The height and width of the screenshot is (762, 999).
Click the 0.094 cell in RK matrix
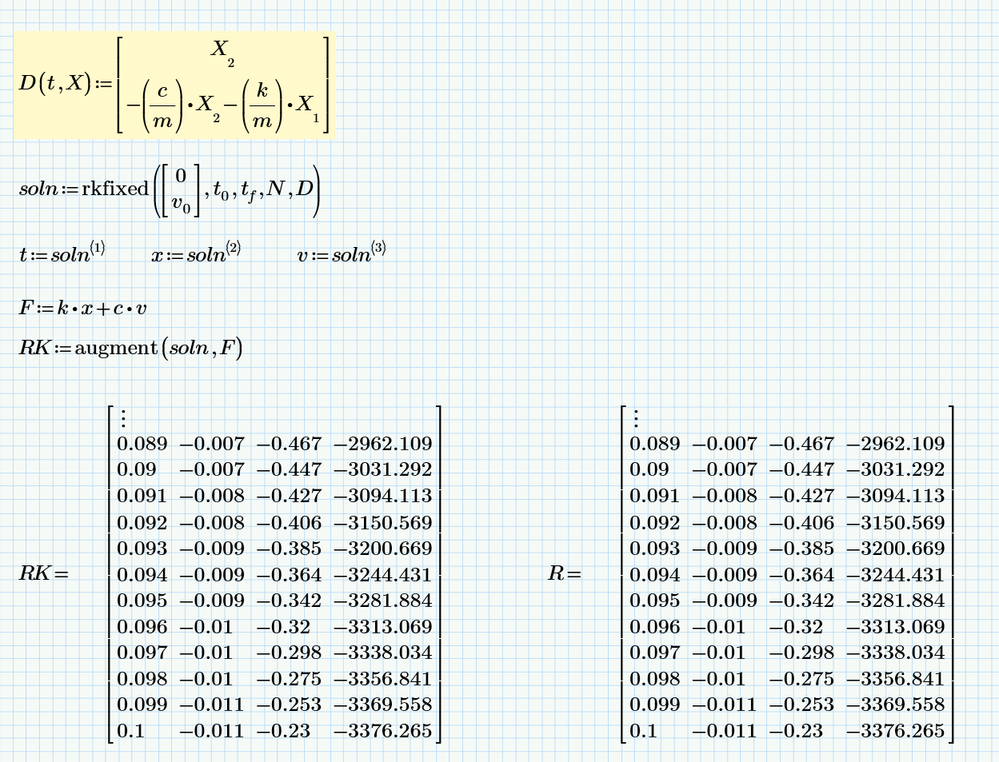(142, 575)
